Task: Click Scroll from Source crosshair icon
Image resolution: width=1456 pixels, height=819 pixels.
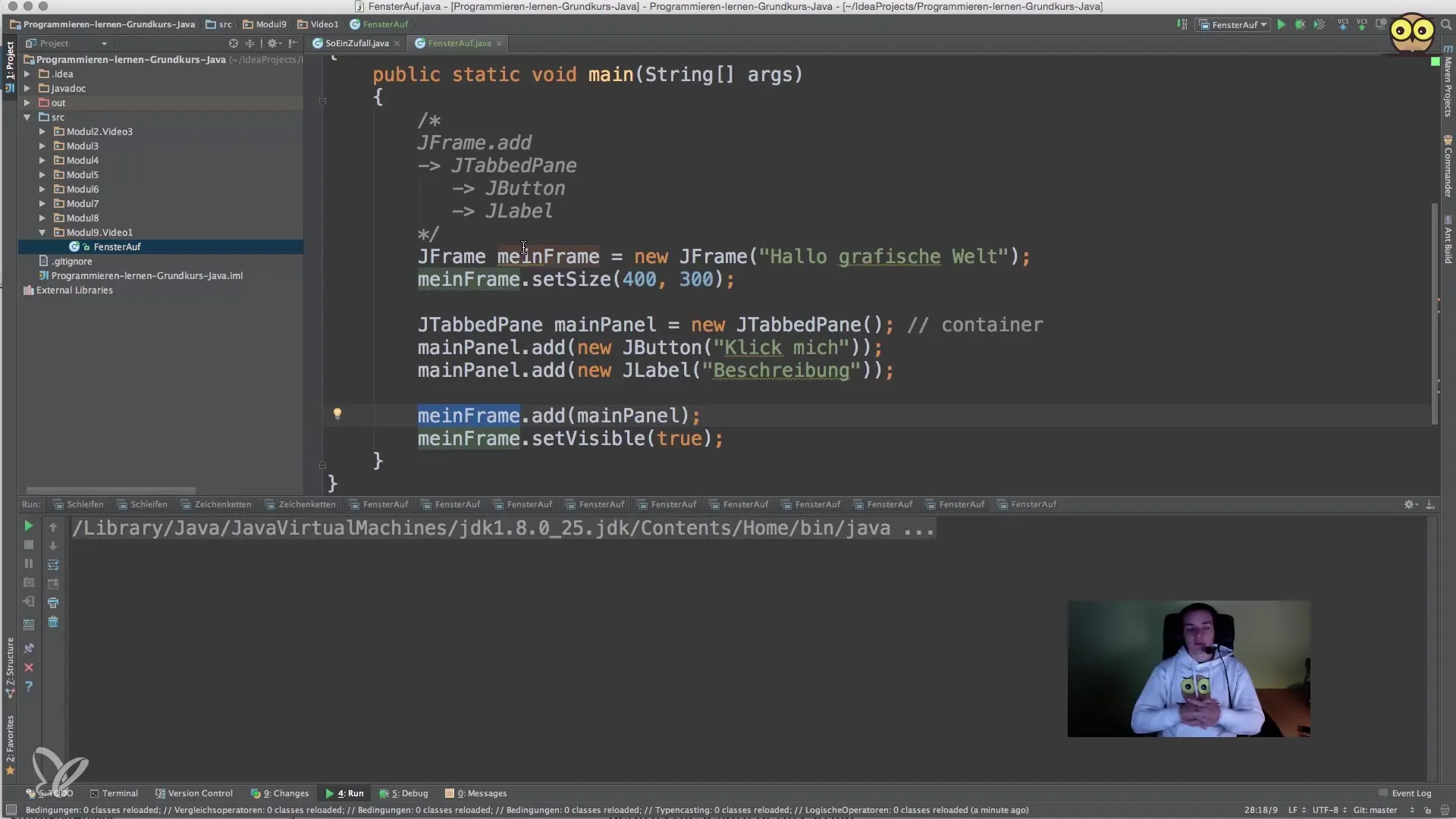Action: pyautogui.click(x=234, y=43)
